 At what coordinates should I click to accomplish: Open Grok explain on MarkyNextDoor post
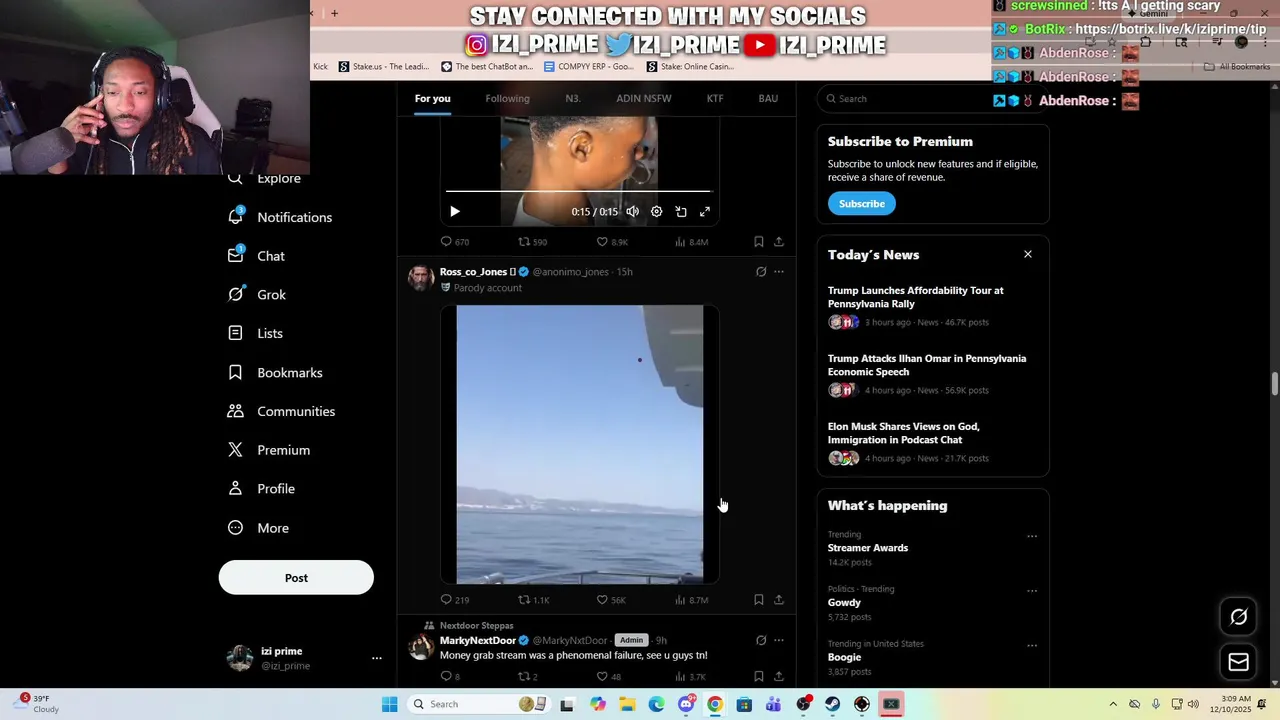pos(761,640)
